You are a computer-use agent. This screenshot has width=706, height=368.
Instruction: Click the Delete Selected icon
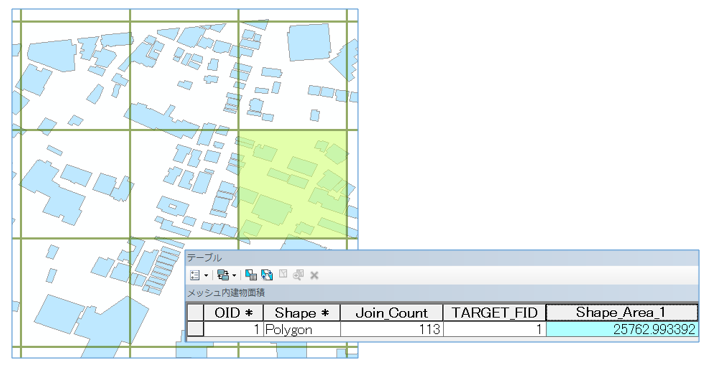coord(314,275)
